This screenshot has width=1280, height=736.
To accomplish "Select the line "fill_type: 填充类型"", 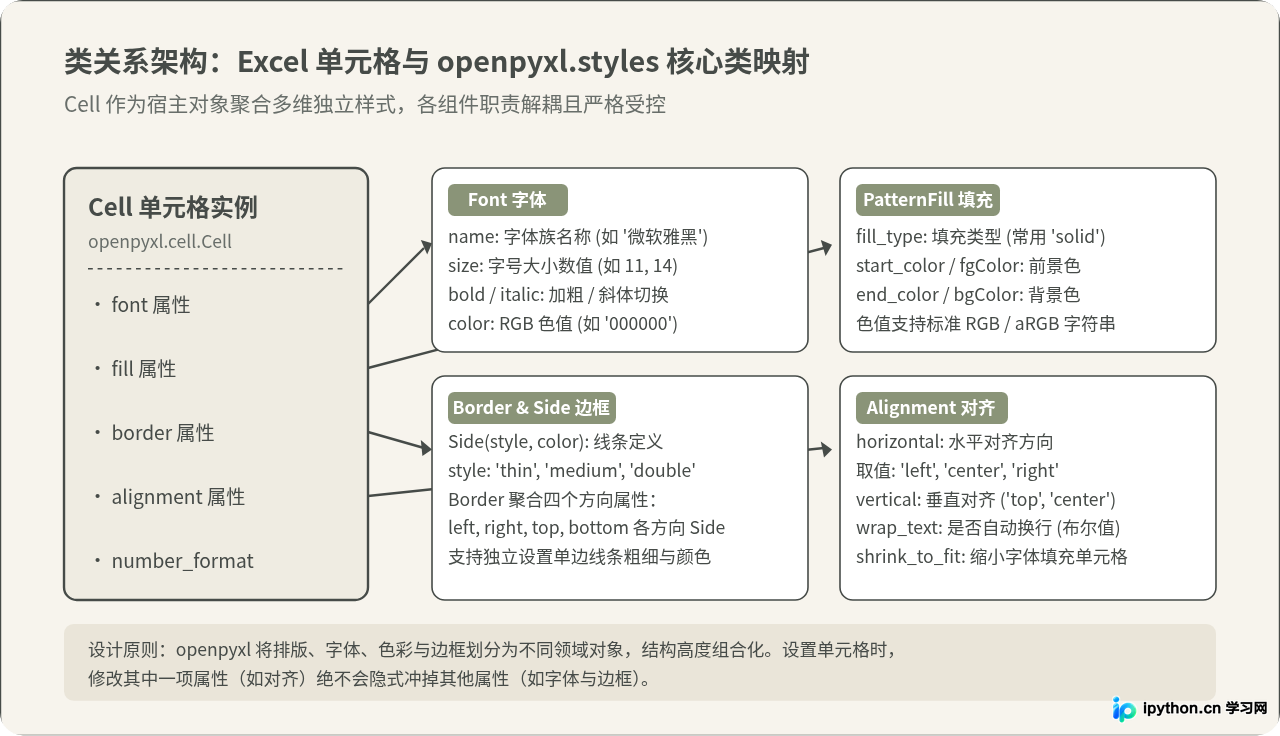I will point(981,237).
